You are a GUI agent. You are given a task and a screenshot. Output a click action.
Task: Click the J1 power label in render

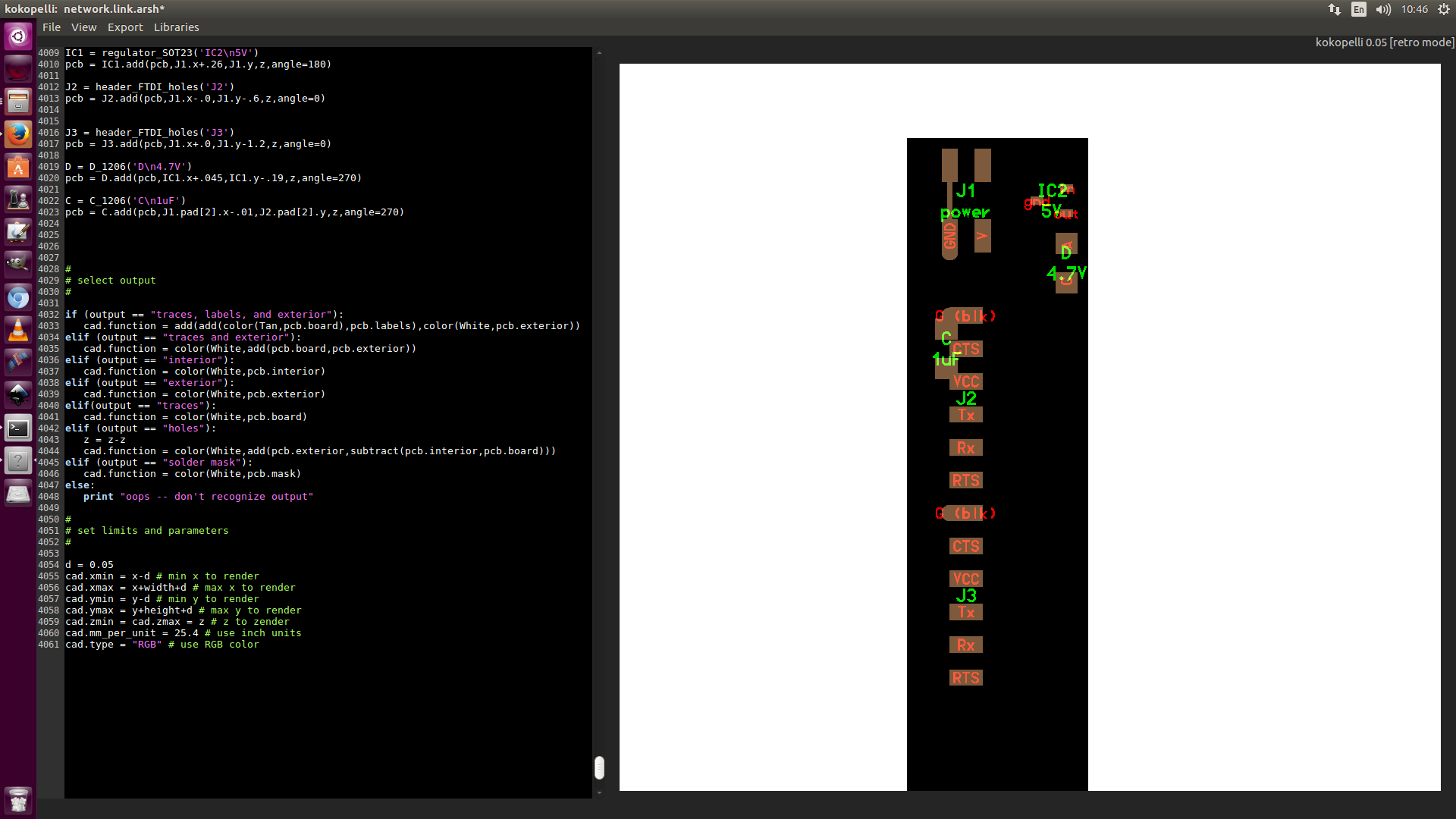pyautogui.click(x=965, y=201)
